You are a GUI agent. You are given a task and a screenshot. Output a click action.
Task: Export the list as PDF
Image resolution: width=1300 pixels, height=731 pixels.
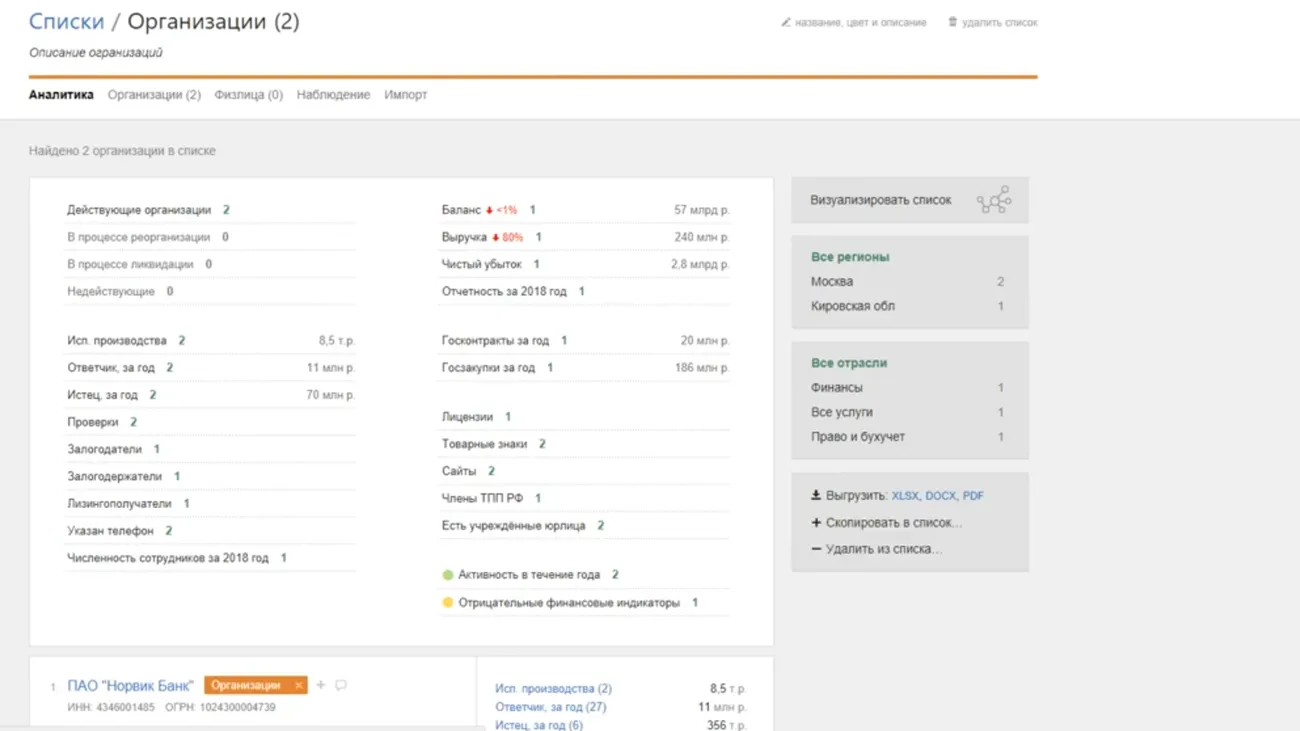tap(973, 496)
